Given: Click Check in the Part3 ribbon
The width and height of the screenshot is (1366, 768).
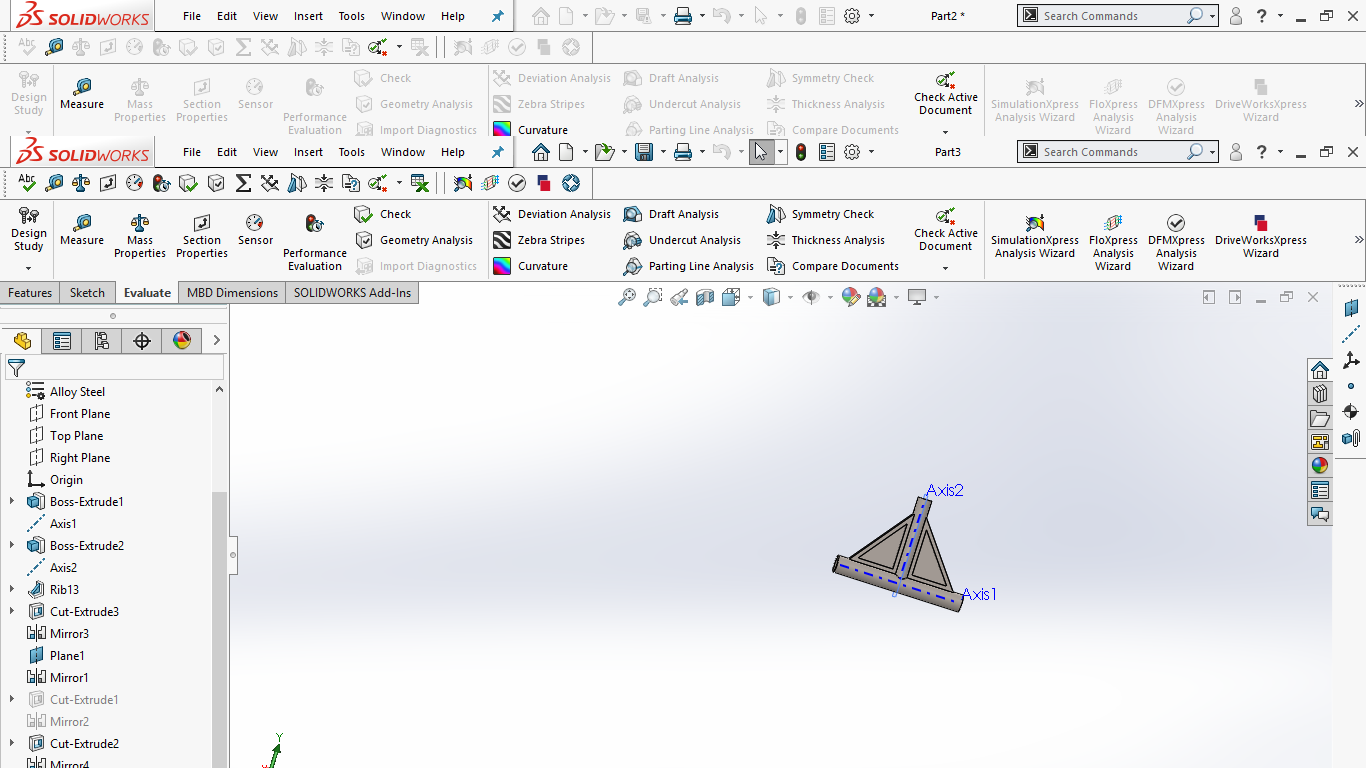Looking at the screenshot, I should click(x=383, y=214).
